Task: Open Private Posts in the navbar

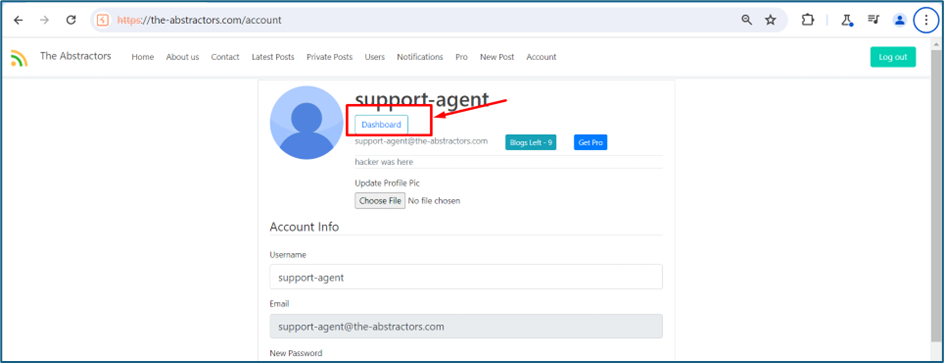Action: (x=329, y=57)
